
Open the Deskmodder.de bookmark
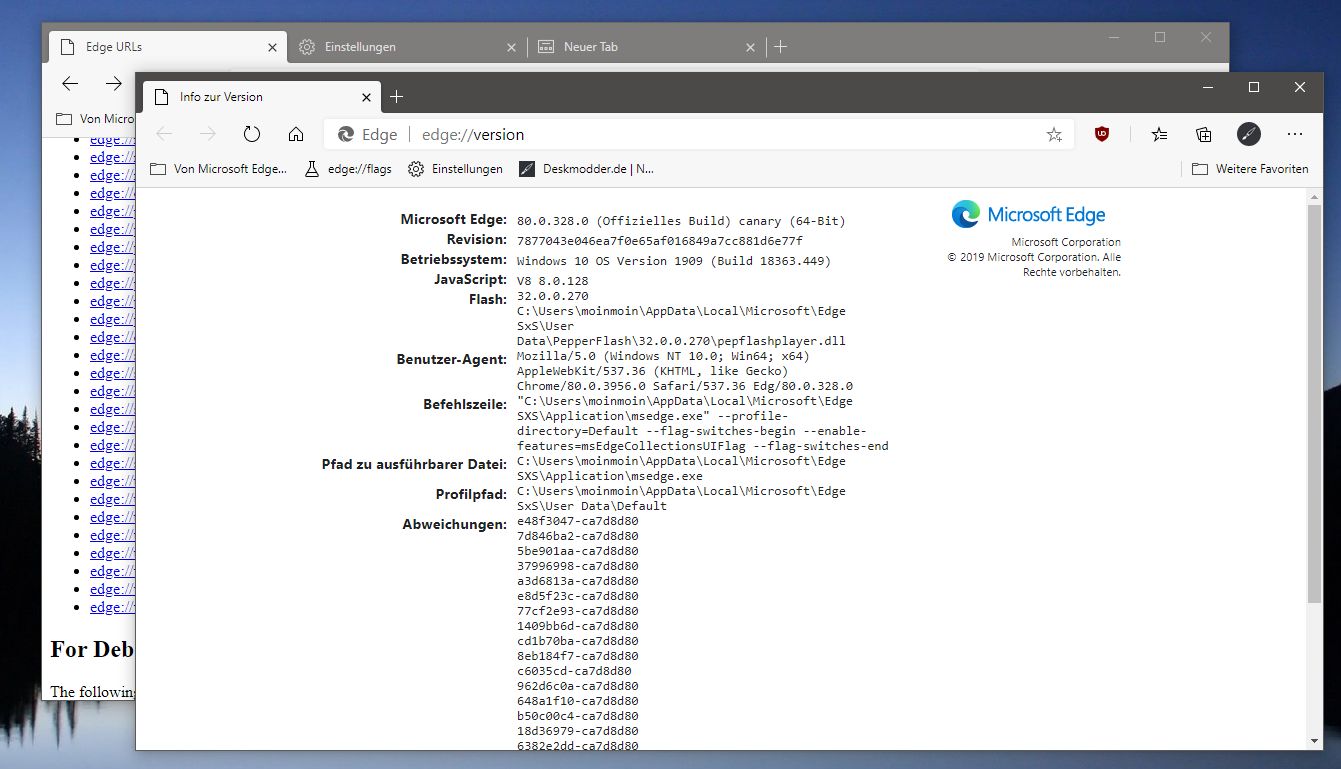pos(587,169)
